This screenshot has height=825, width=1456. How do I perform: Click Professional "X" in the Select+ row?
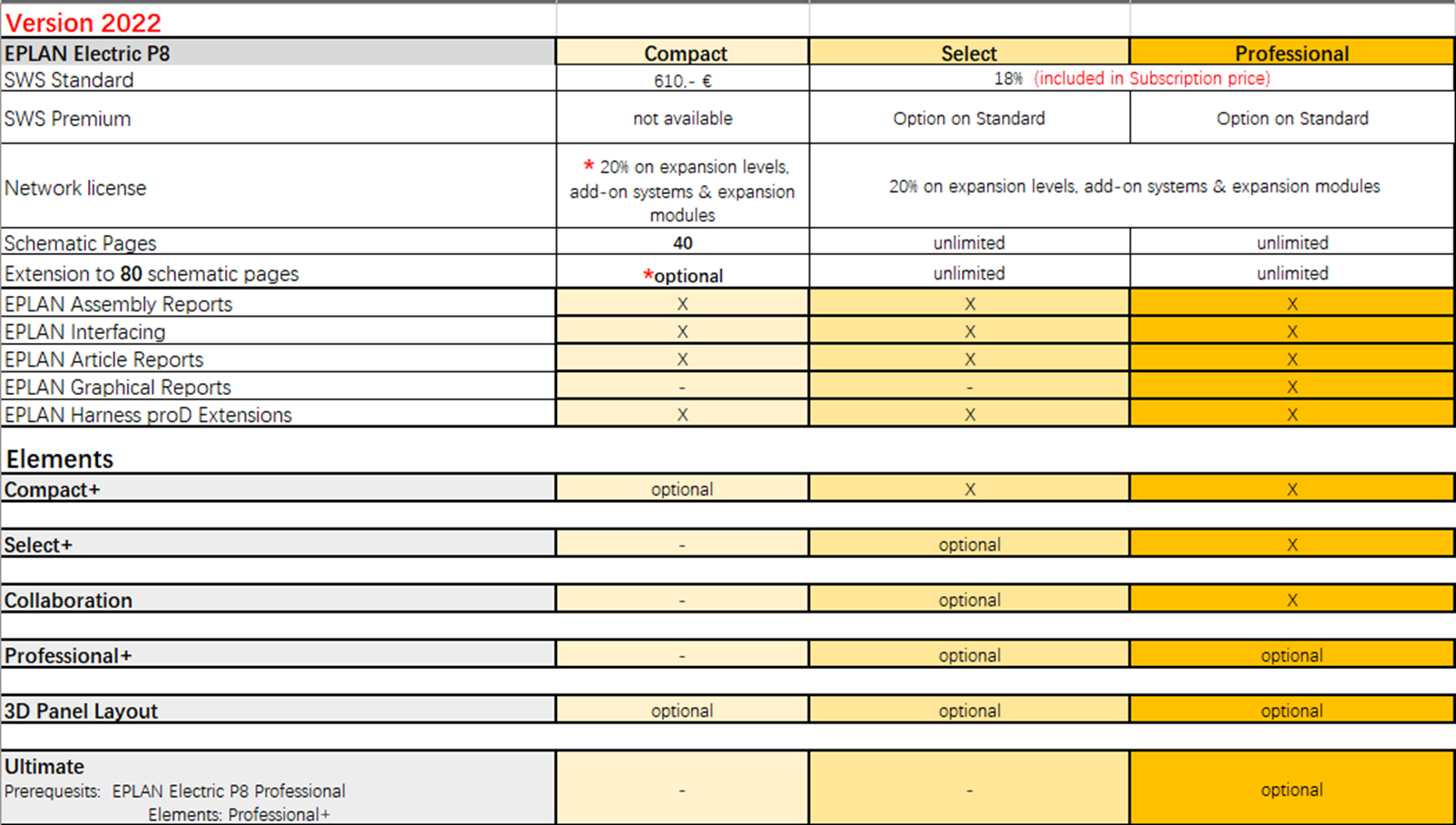1292,545
